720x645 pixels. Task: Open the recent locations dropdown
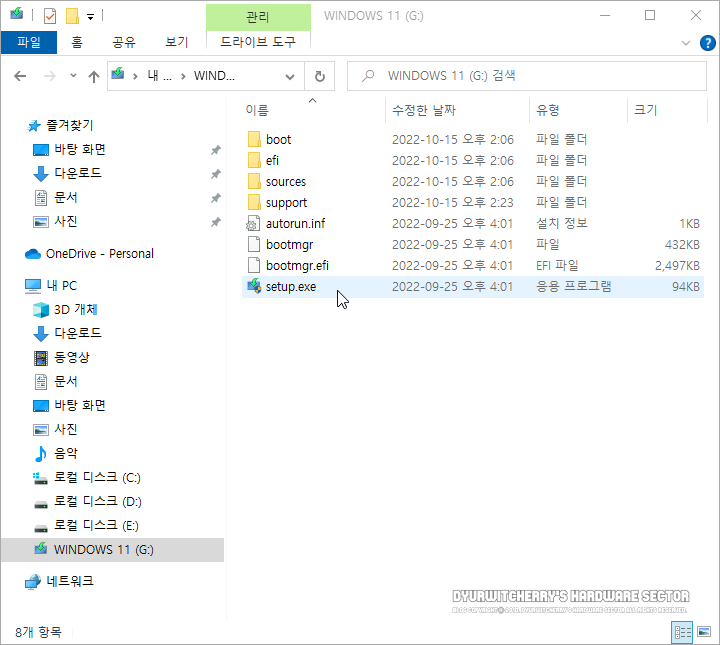[73, 76]
